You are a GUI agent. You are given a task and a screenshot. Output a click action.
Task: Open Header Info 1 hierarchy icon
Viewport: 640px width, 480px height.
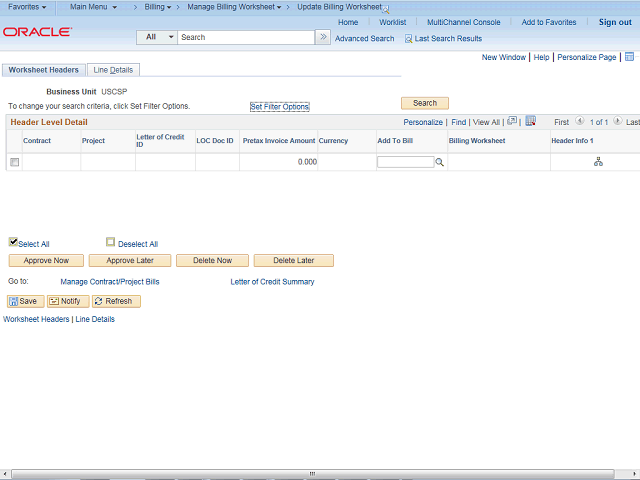pyautogui.click(x=598, y=162)
